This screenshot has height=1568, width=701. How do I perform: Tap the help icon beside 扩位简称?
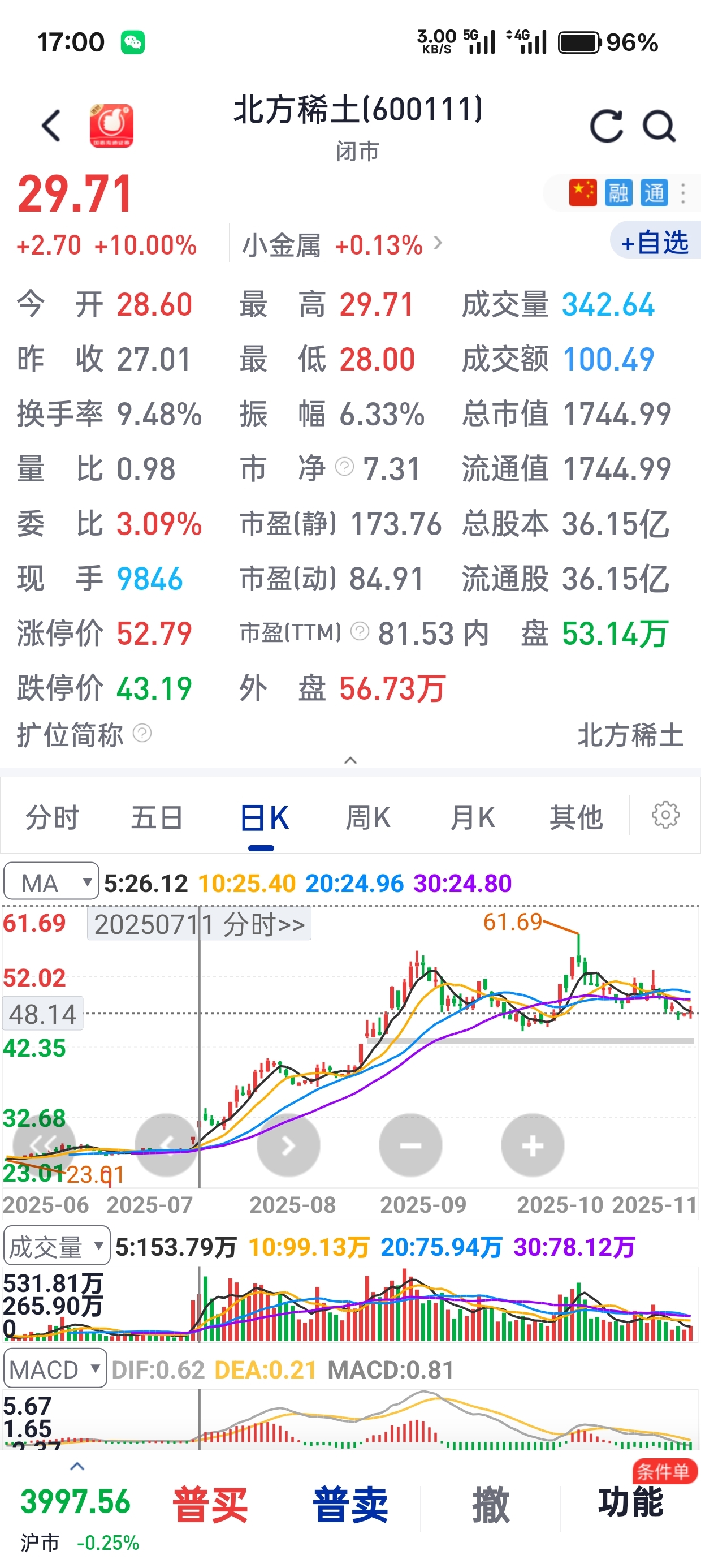point(142,733)
